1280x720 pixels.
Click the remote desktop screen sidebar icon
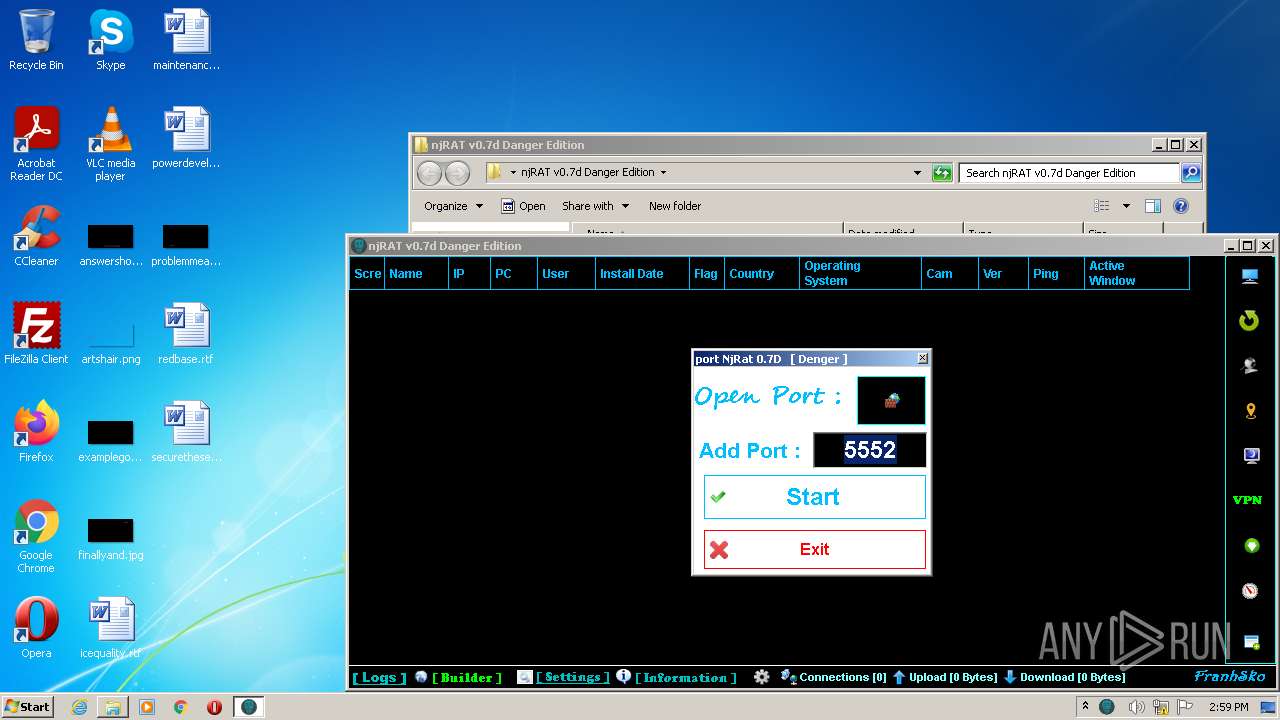click(x=1250, y=456)
